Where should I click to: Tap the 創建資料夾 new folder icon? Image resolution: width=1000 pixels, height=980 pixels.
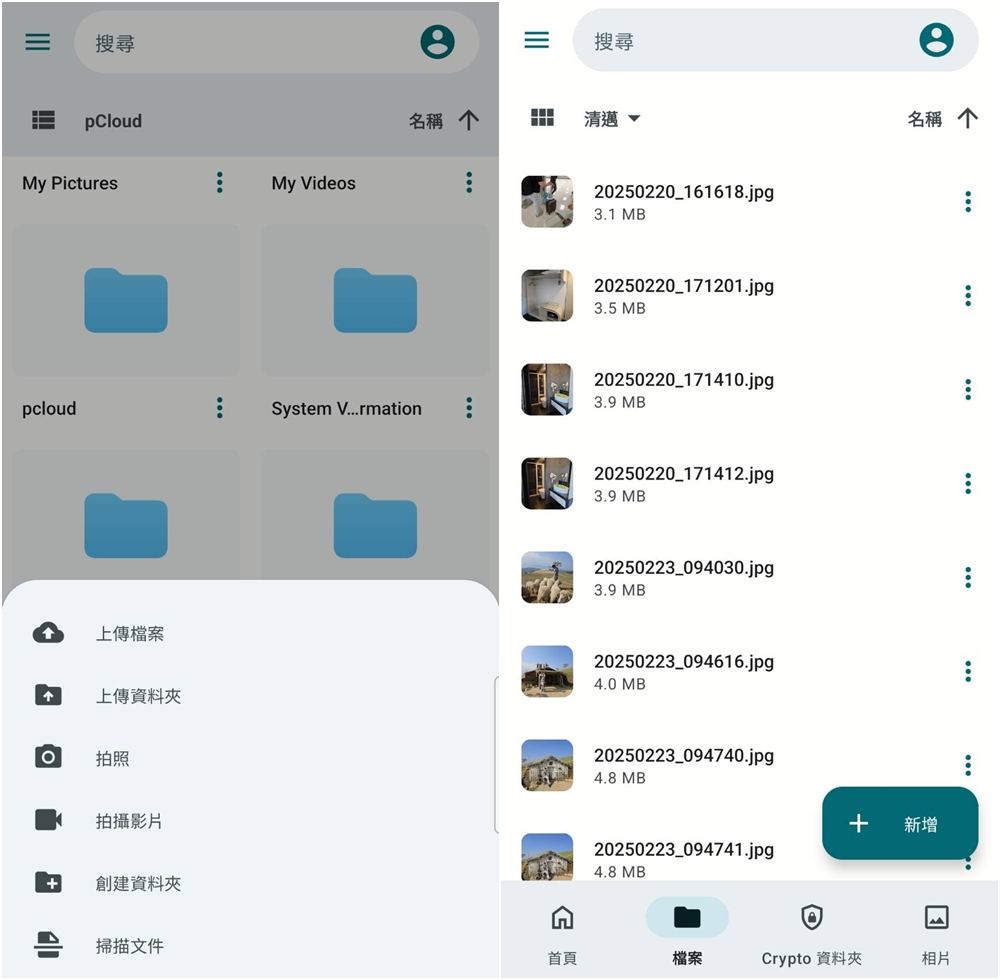click(x=48, y=883)
